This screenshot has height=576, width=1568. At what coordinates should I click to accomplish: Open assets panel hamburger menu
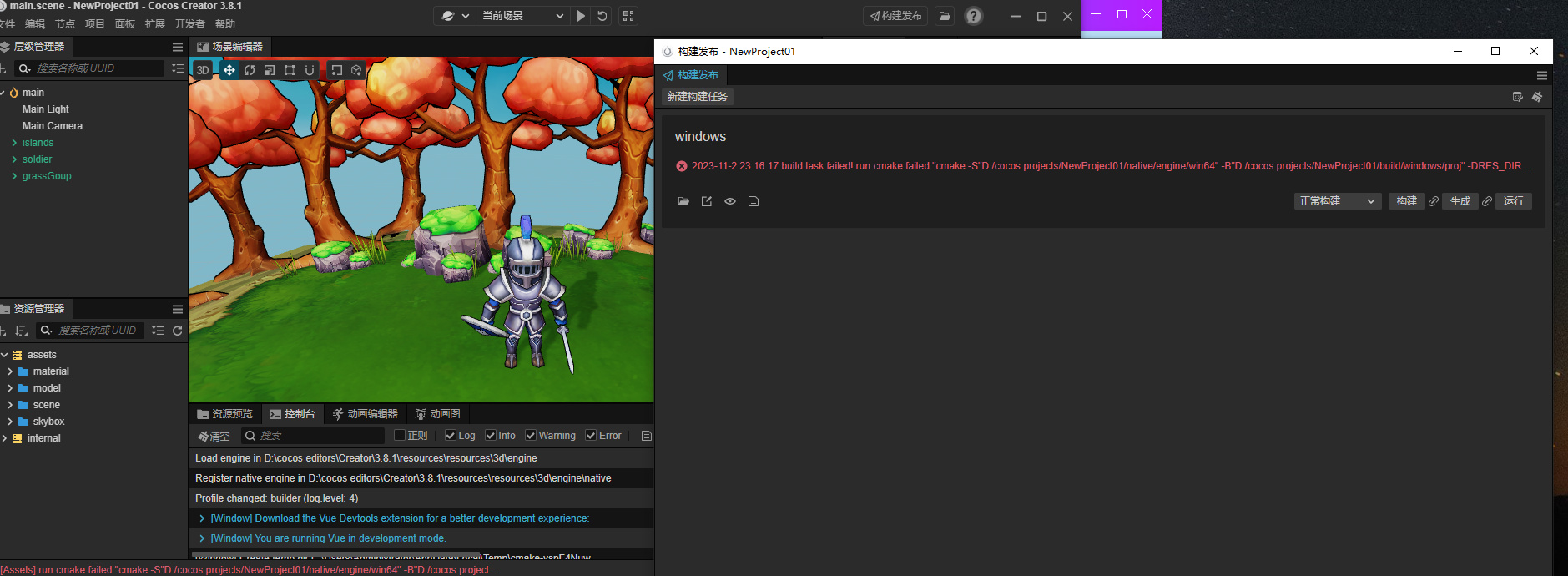click(178, 309)
